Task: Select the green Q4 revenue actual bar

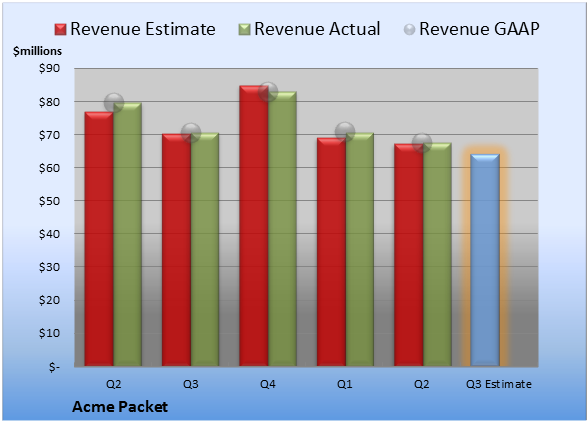Action: [x=282, y=229]
